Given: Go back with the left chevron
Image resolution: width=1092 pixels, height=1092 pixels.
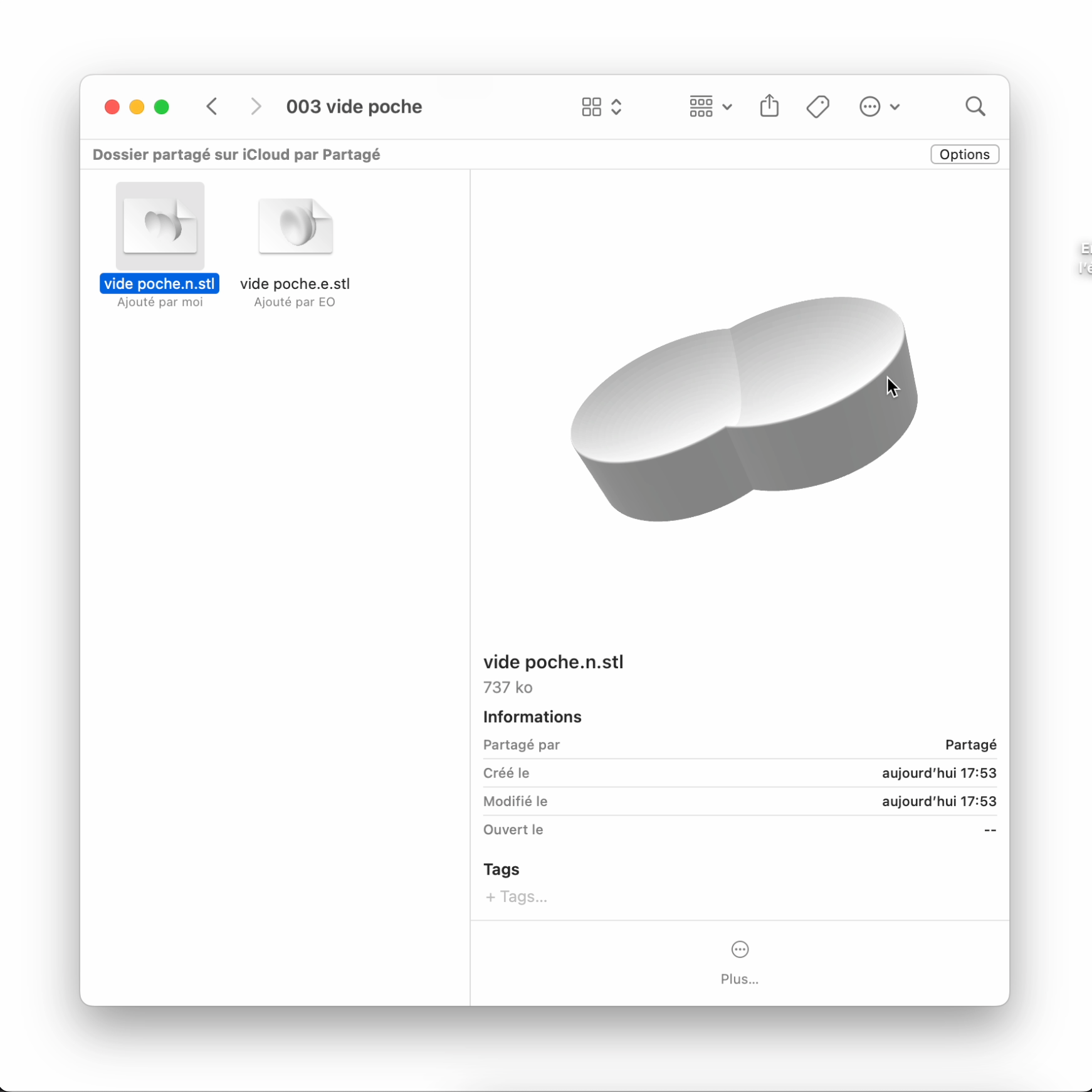Looking at the screenshot, I should point(213,107).
